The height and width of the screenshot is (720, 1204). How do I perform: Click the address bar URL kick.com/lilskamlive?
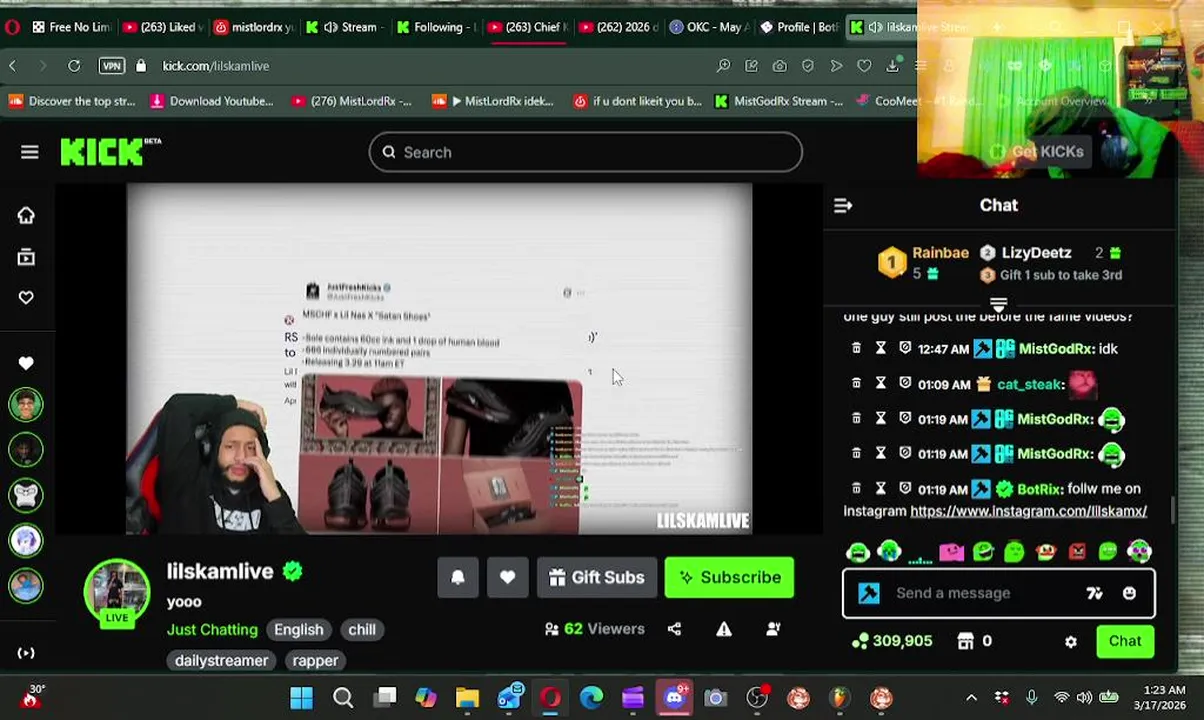point(216,65)
